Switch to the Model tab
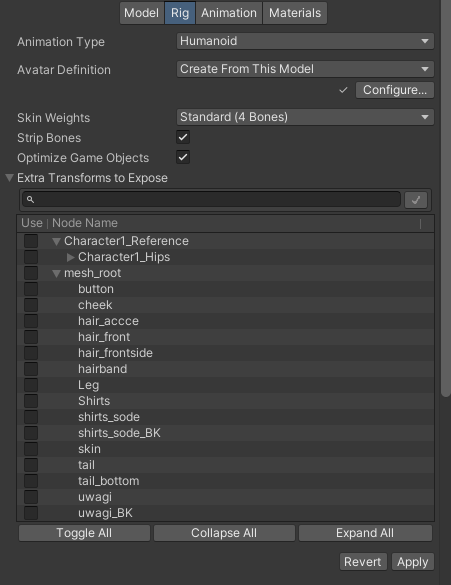The height and width of the screenshot is (585, 451). click(142, 13)
